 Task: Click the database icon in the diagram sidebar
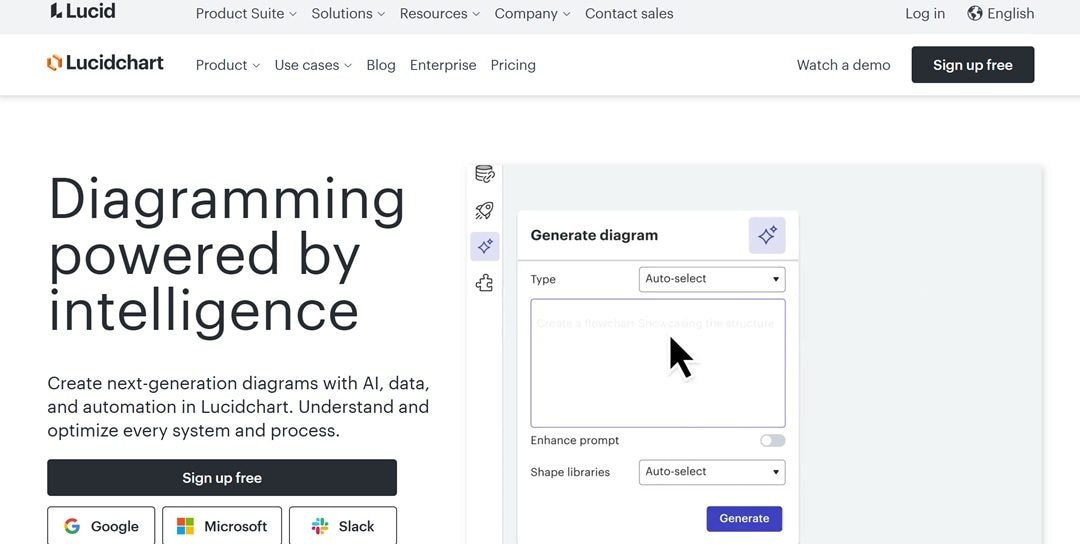tap(485, 174)
